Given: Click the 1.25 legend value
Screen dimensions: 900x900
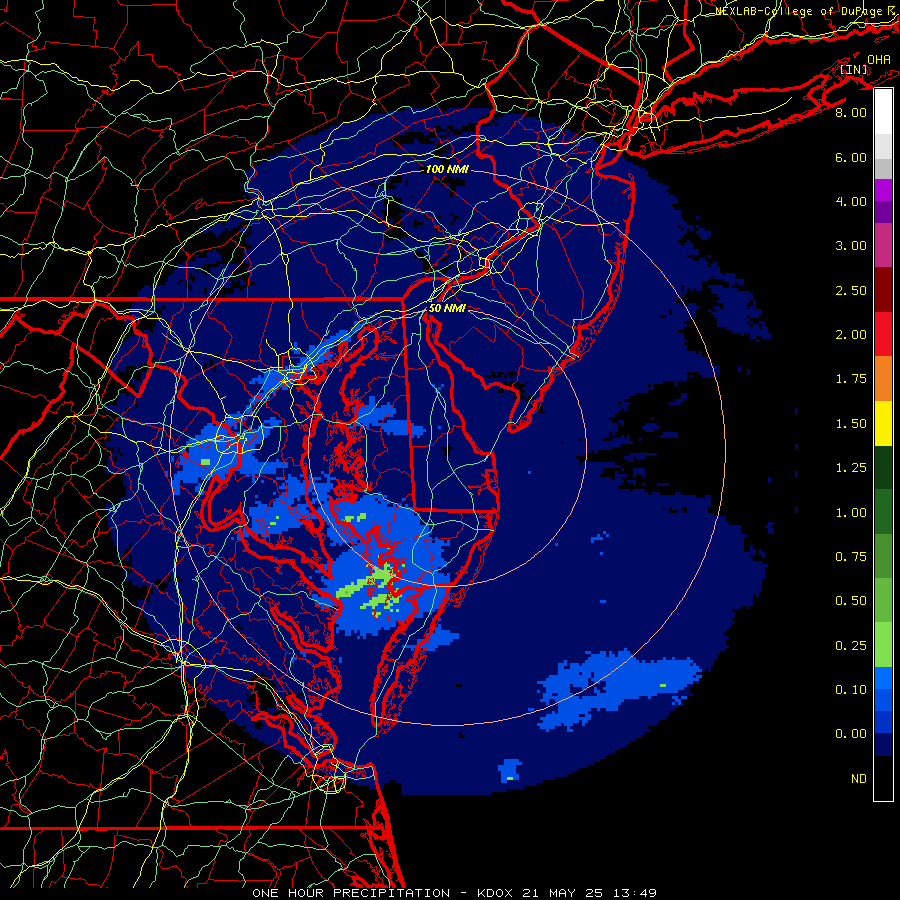Looking at the screenshot, I should coord(851,468).
